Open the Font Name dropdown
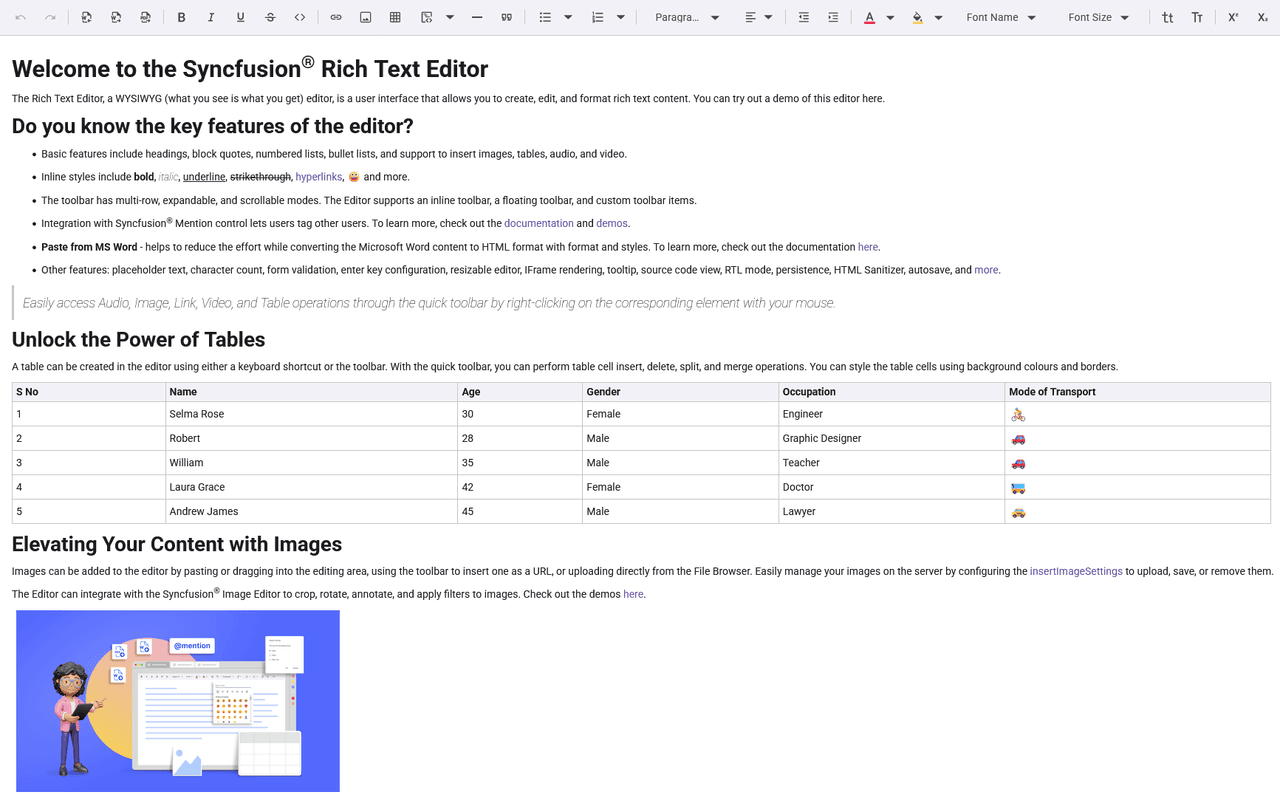This screenshot has height=807, width=1280. (x=1001, y=17)
